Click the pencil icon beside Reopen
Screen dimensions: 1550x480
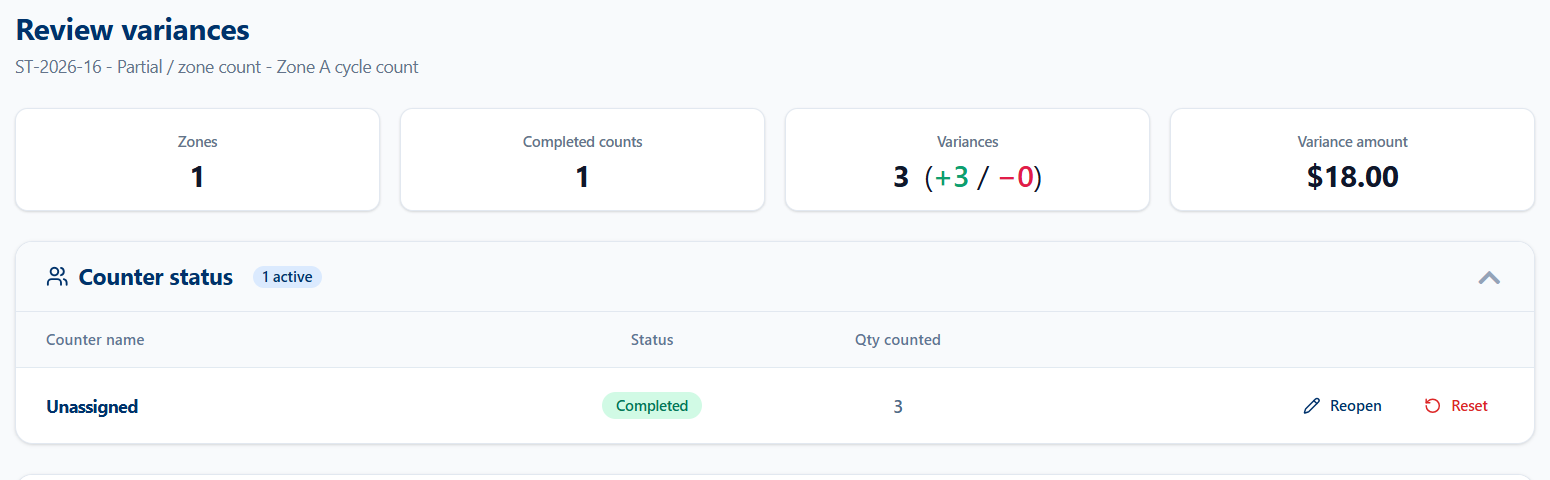tap(1312, 406)
